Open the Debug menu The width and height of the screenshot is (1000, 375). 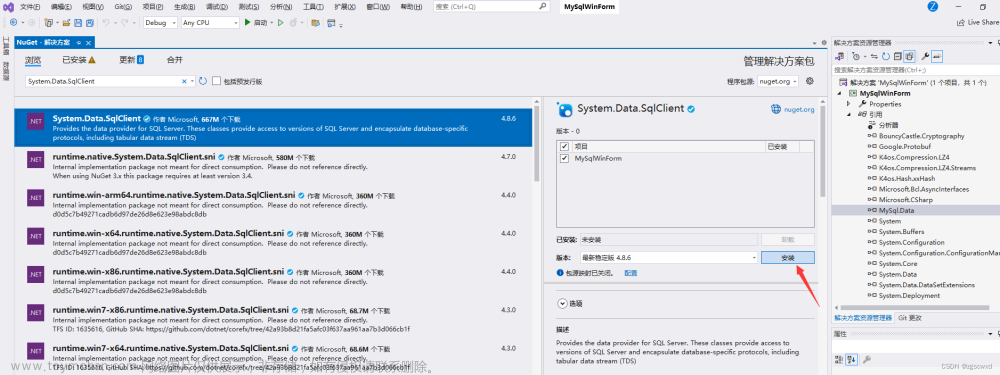(x=217, y=6)
